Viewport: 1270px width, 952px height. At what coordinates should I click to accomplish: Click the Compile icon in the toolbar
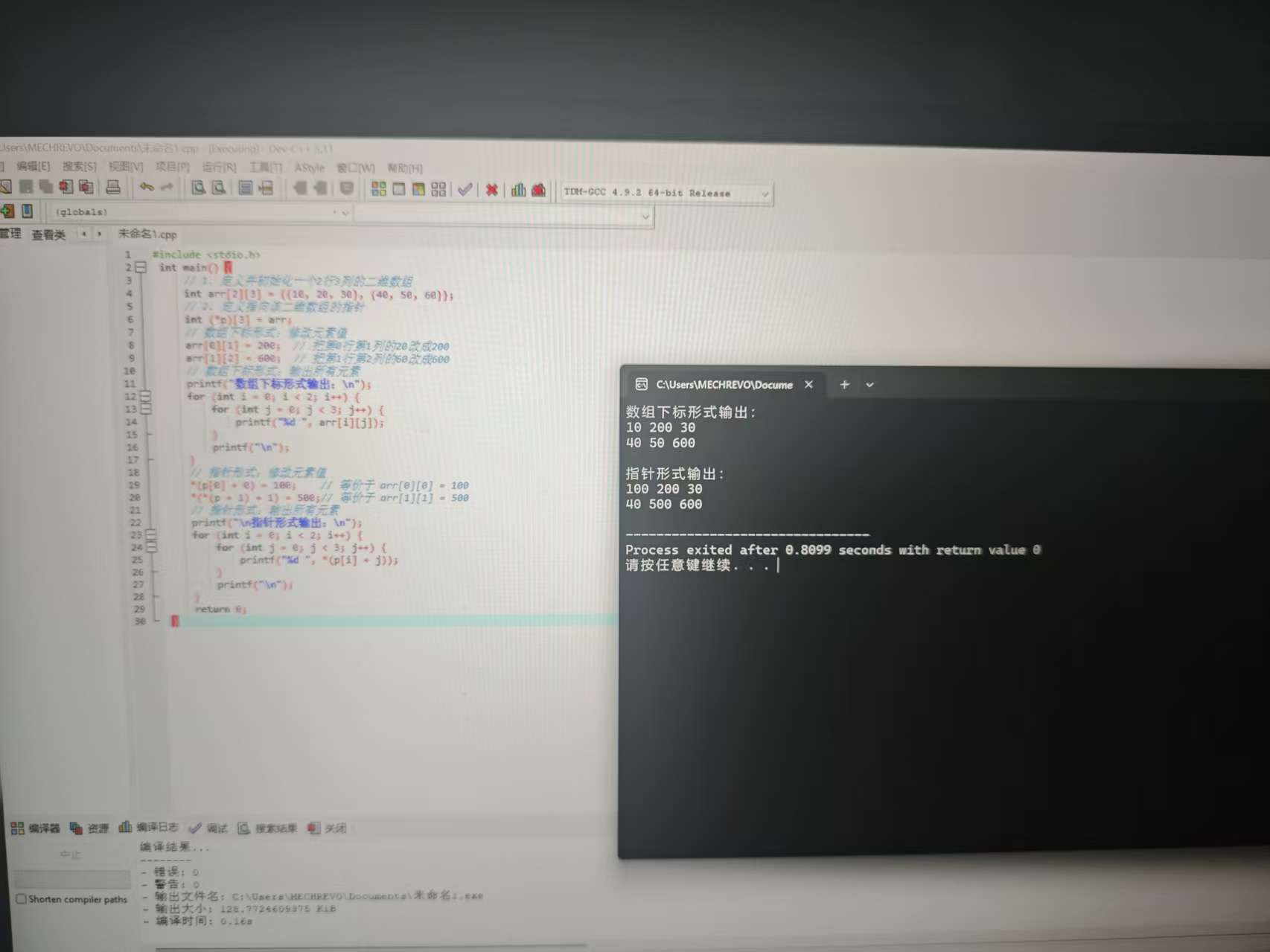[379, 189]
